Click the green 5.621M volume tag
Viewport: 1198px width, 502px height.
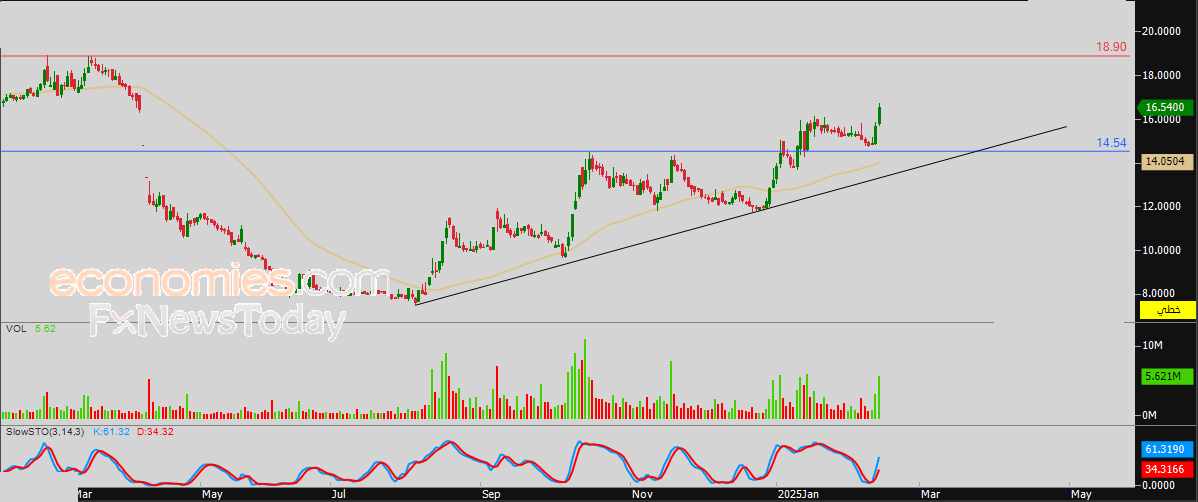(1166, 377)
